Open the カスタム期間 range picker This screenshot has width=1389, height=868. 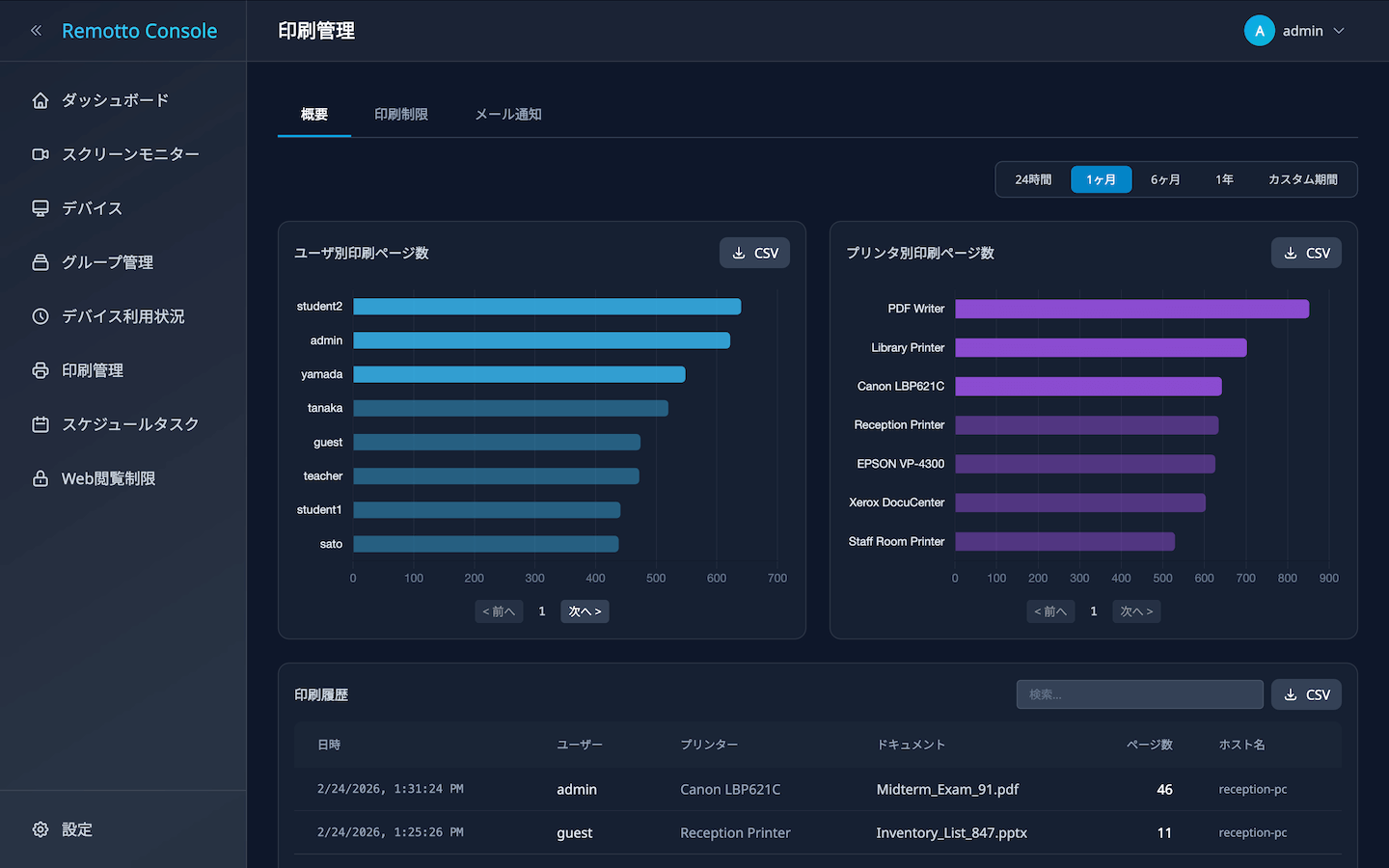[1302, 179]
